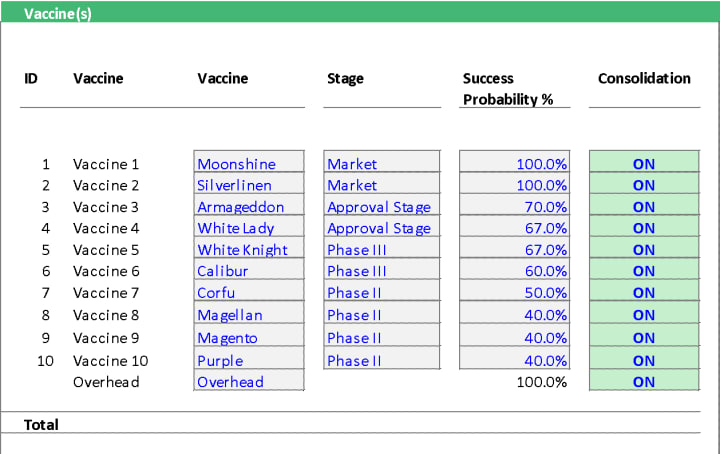The image size is (720, 454).
Task: Click the Consolidation column header
Action: [x=644, y=78]
